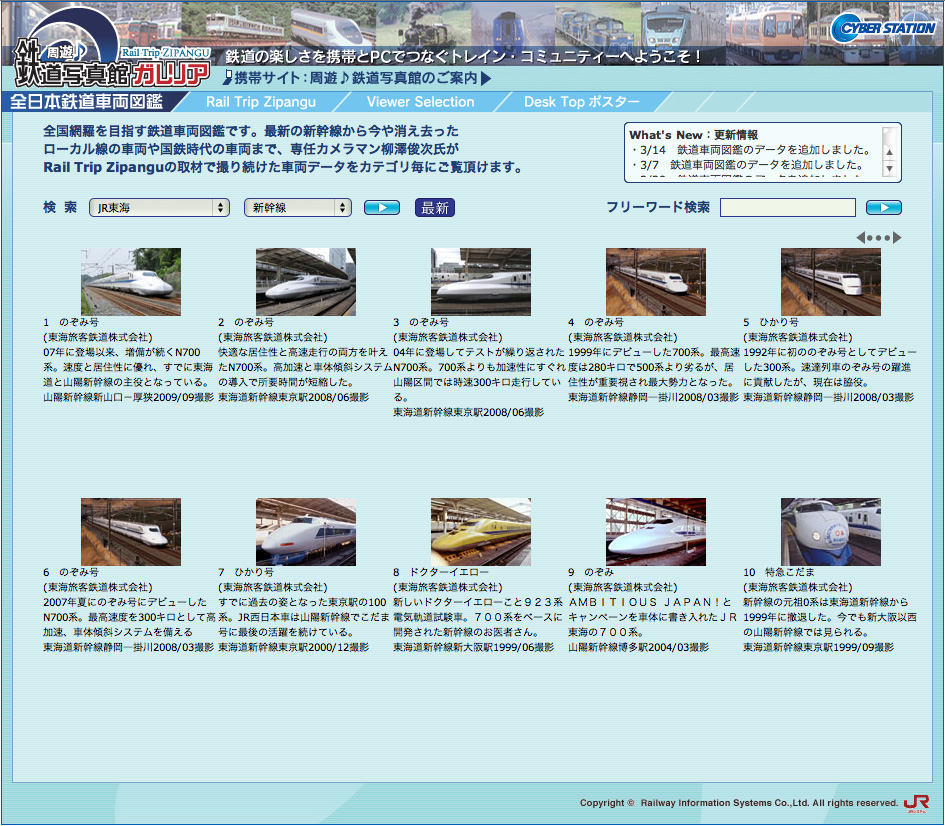The width and height of the screenshot is (945, 826).
Task: Click '東海道新幹線東京駅1999/09撮影' caption
Action: pyautogui.click(x=818, y=648)
